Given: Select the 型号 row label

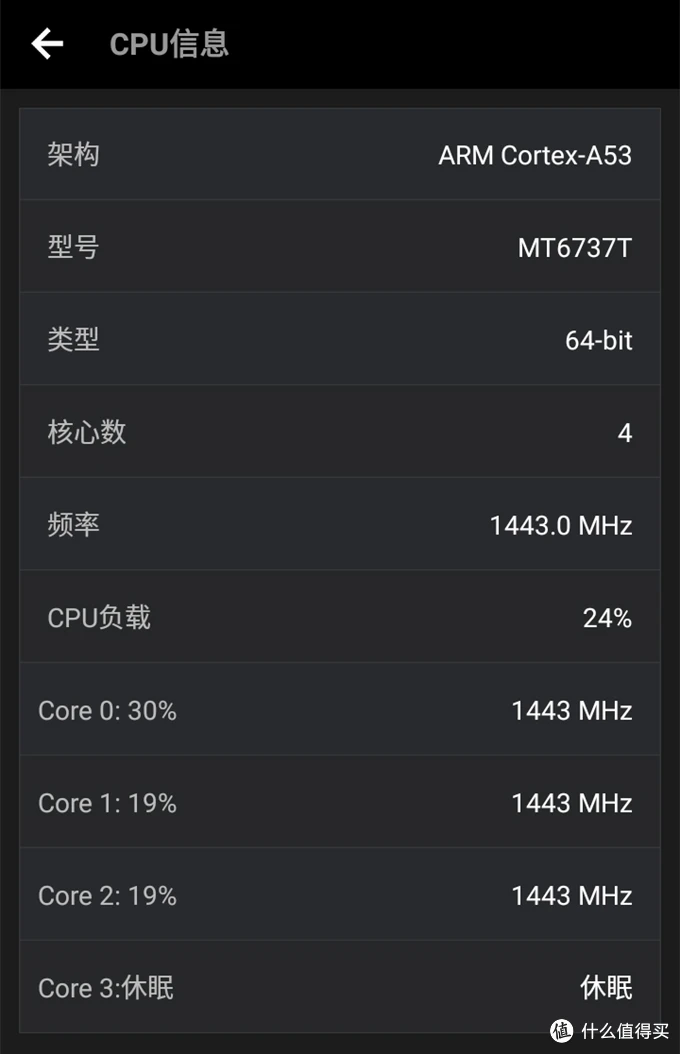Looking at the screenshot, I should pos(73,247).
